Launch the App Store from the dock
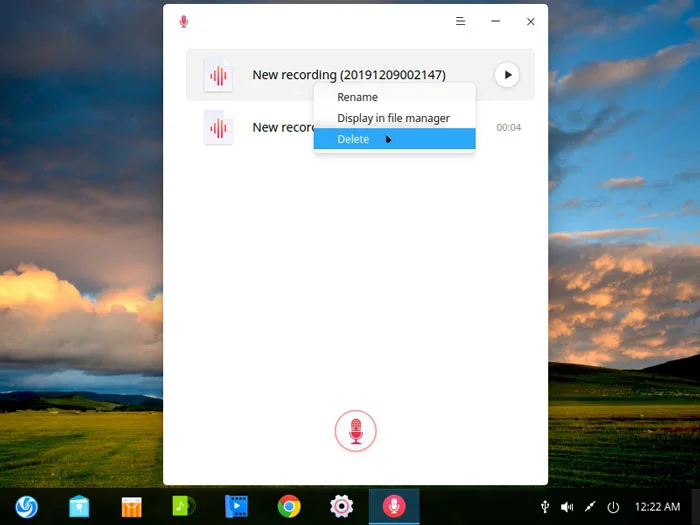700x525 pixels. click(x=131, y=507)
